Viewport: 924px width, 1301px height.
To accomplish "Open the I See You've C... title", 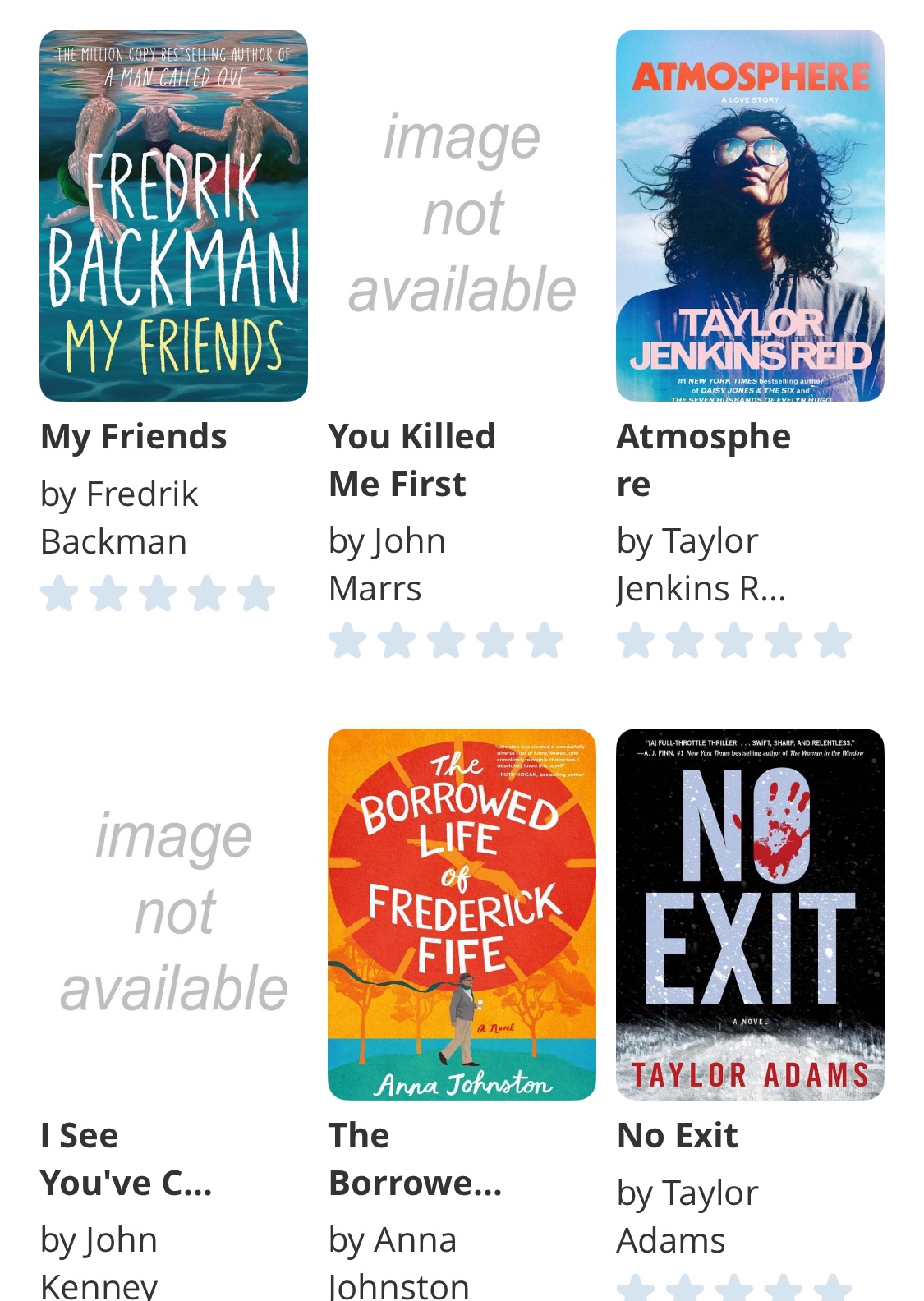I will pos(126,1159).
